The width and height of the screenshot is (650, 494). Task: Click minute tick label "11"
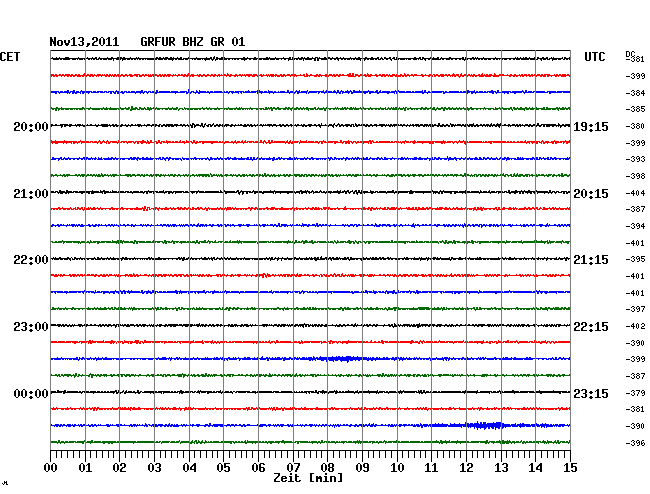431,468
